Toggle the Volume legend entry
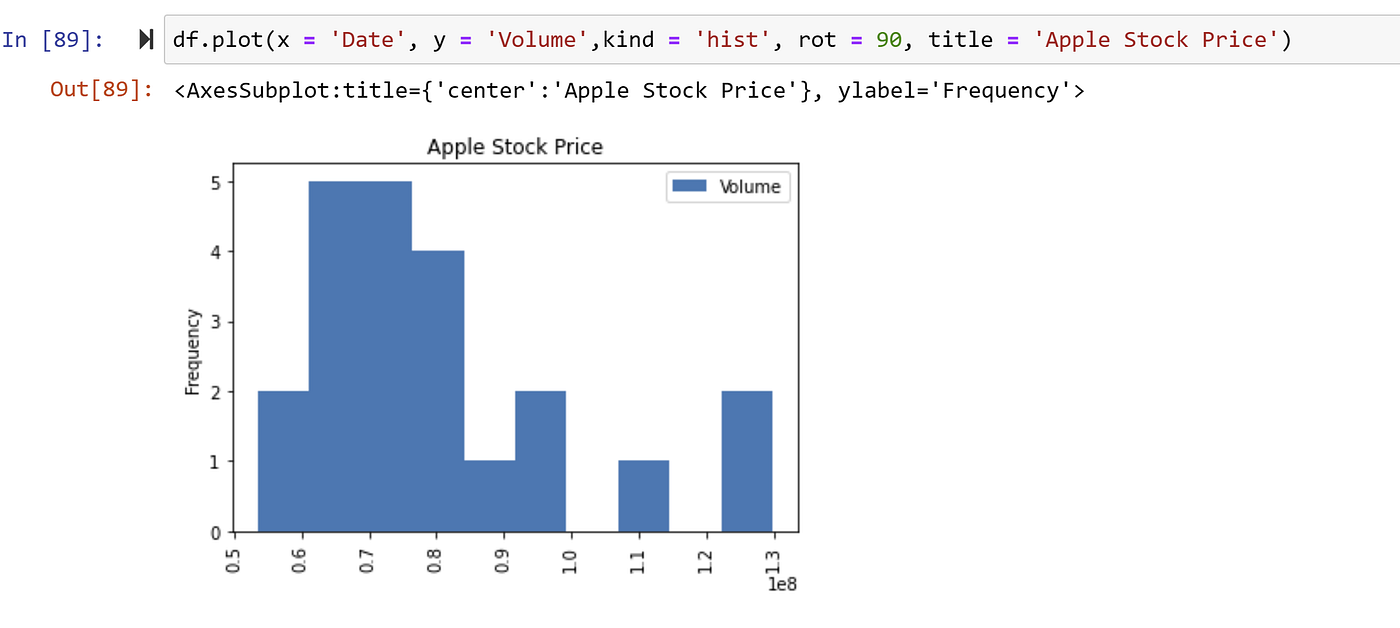1400x628 pixels. tap(752, 187)
